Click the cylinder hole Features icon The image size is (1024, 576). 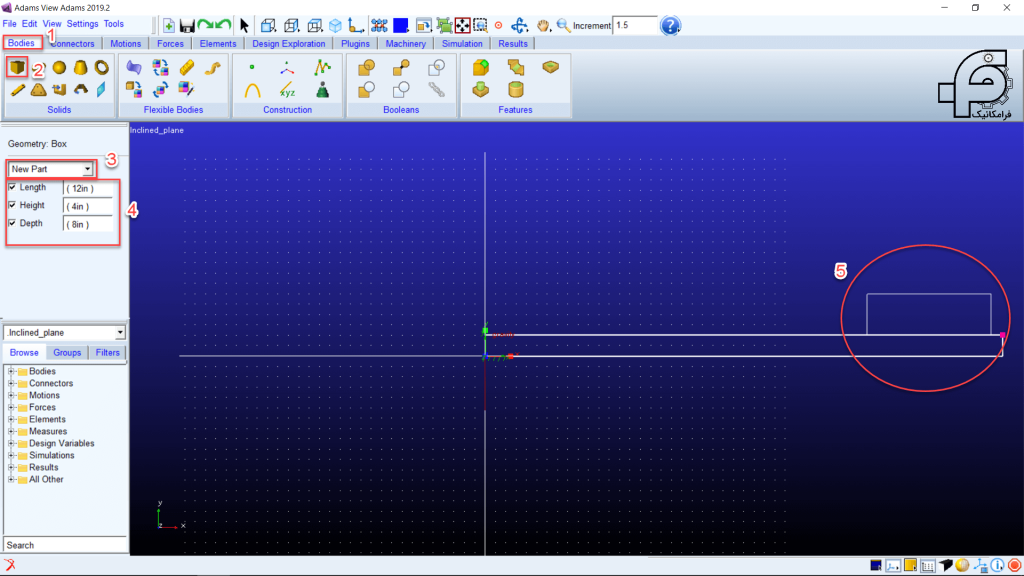pyautogui.click(x=516, y=89)
